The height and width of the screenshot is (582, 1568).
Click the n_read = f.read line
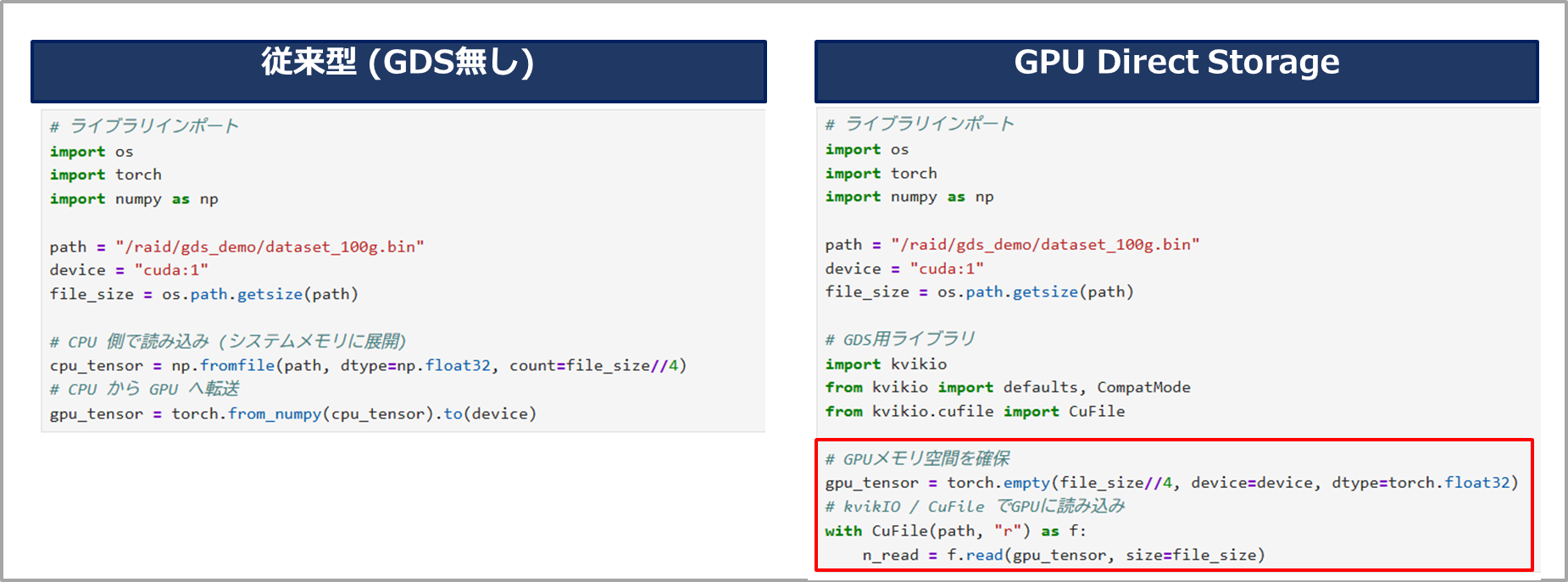pos(1063,555)
